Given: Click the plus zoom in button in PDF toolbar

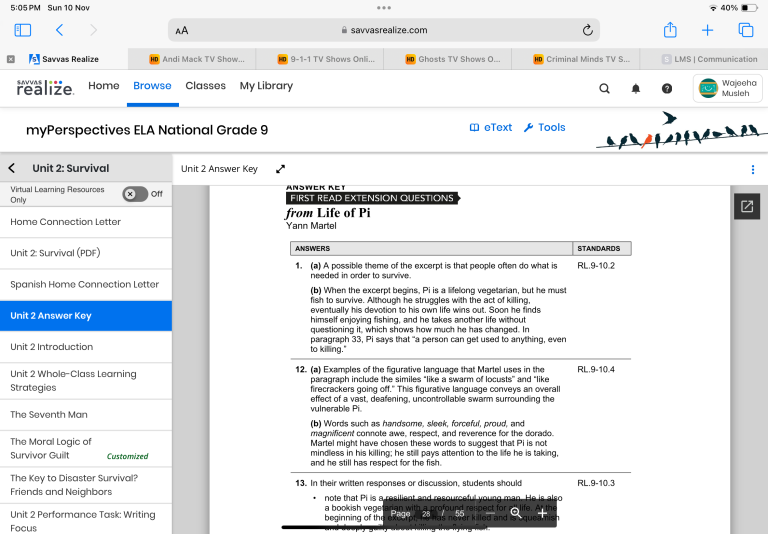Looking at the screenshot, I should click(x=542, y=513).
